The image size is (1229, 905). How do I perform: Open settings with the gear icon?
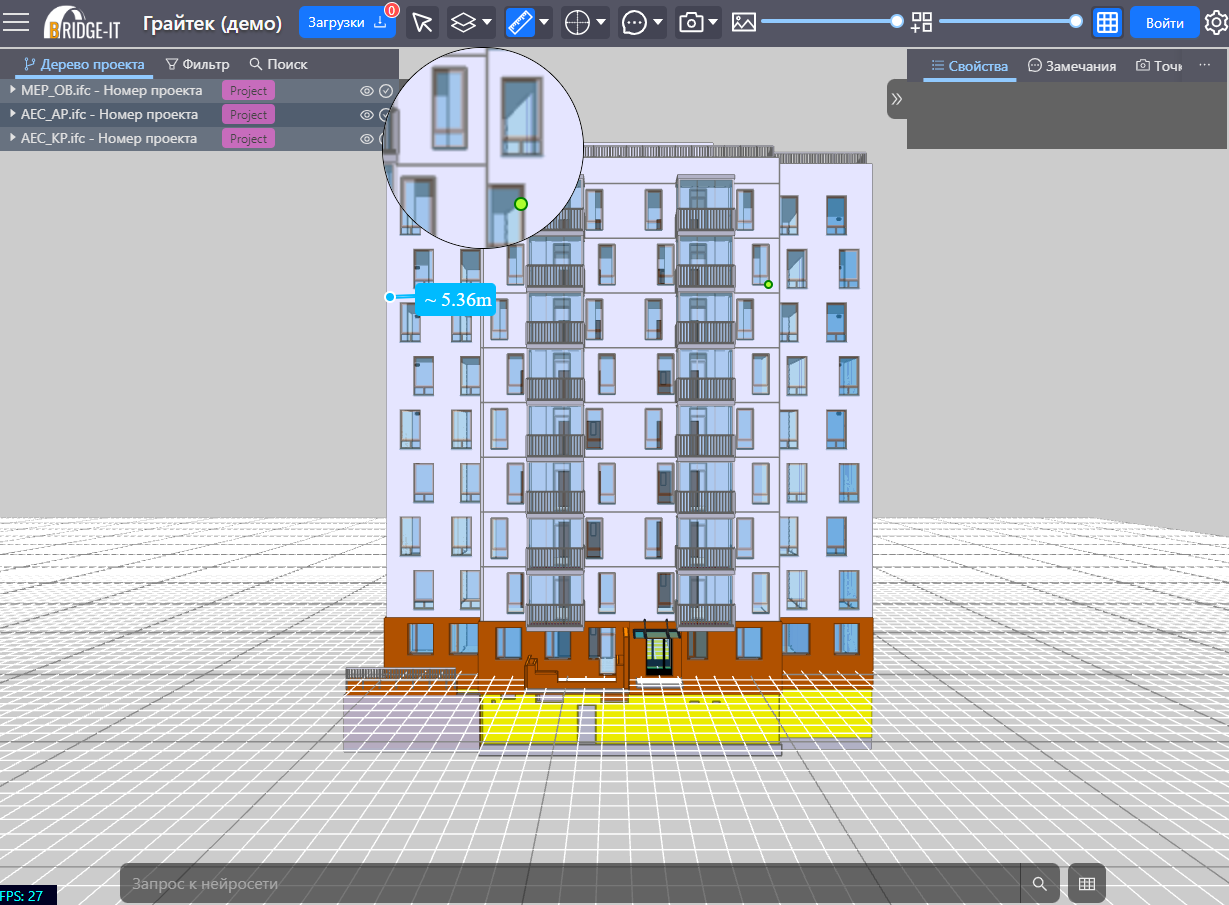(x=1215, y=23)
